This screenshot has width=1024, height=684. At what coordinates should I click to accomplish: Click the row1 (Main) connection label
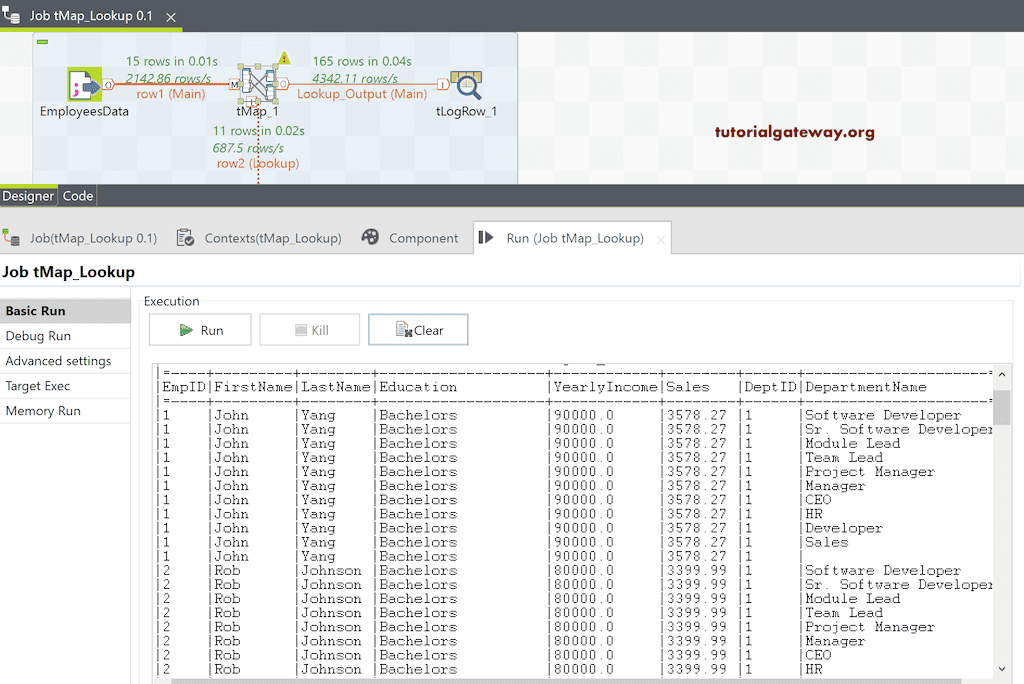click(171, 94)
